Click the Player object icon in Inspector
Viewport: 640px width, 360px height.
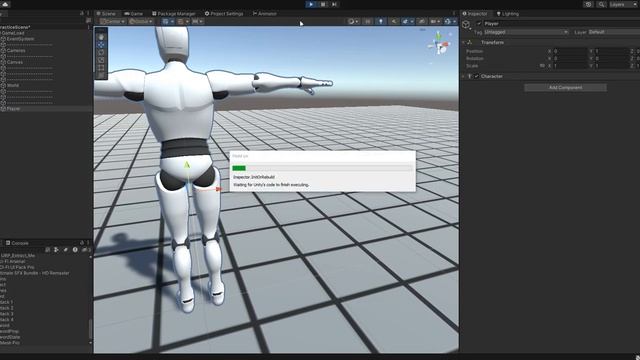(466, 24)
